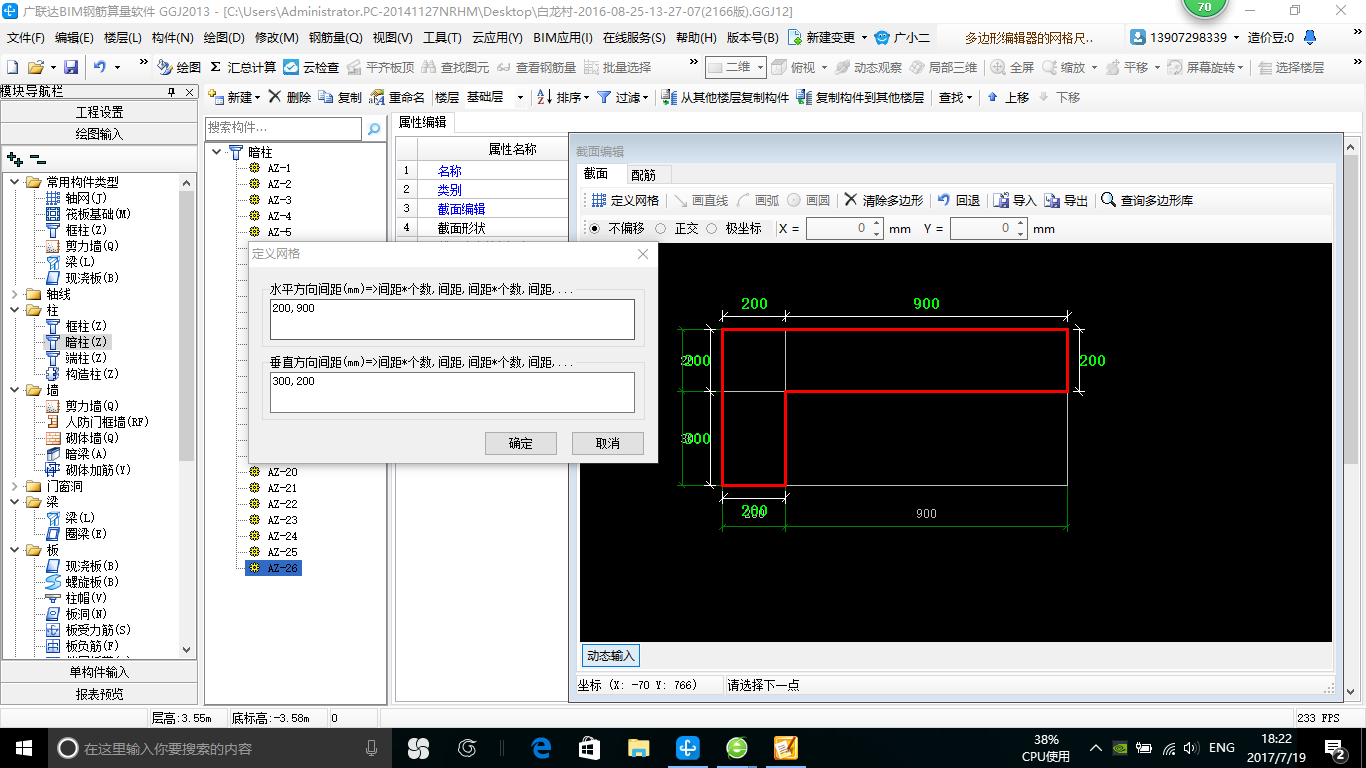Click collapse-all minus icon in navigator
Screen dimensions: 1366x768
[x=38, y=158]
